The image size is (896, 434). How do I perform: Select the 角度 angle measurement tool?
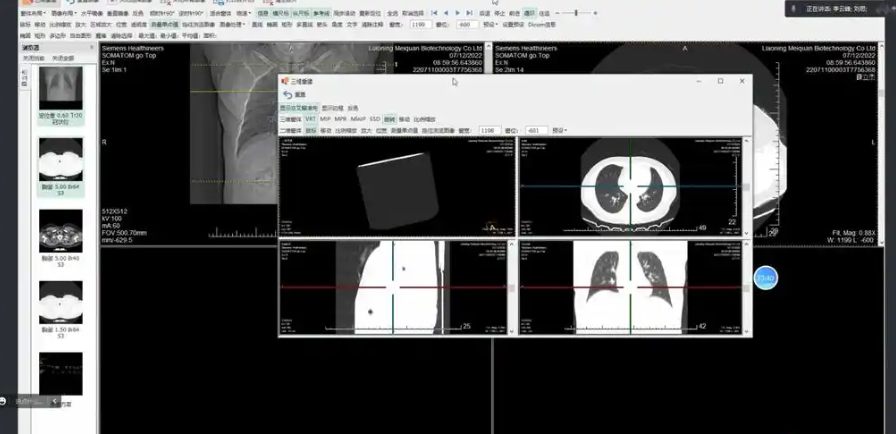click(337, 25)
